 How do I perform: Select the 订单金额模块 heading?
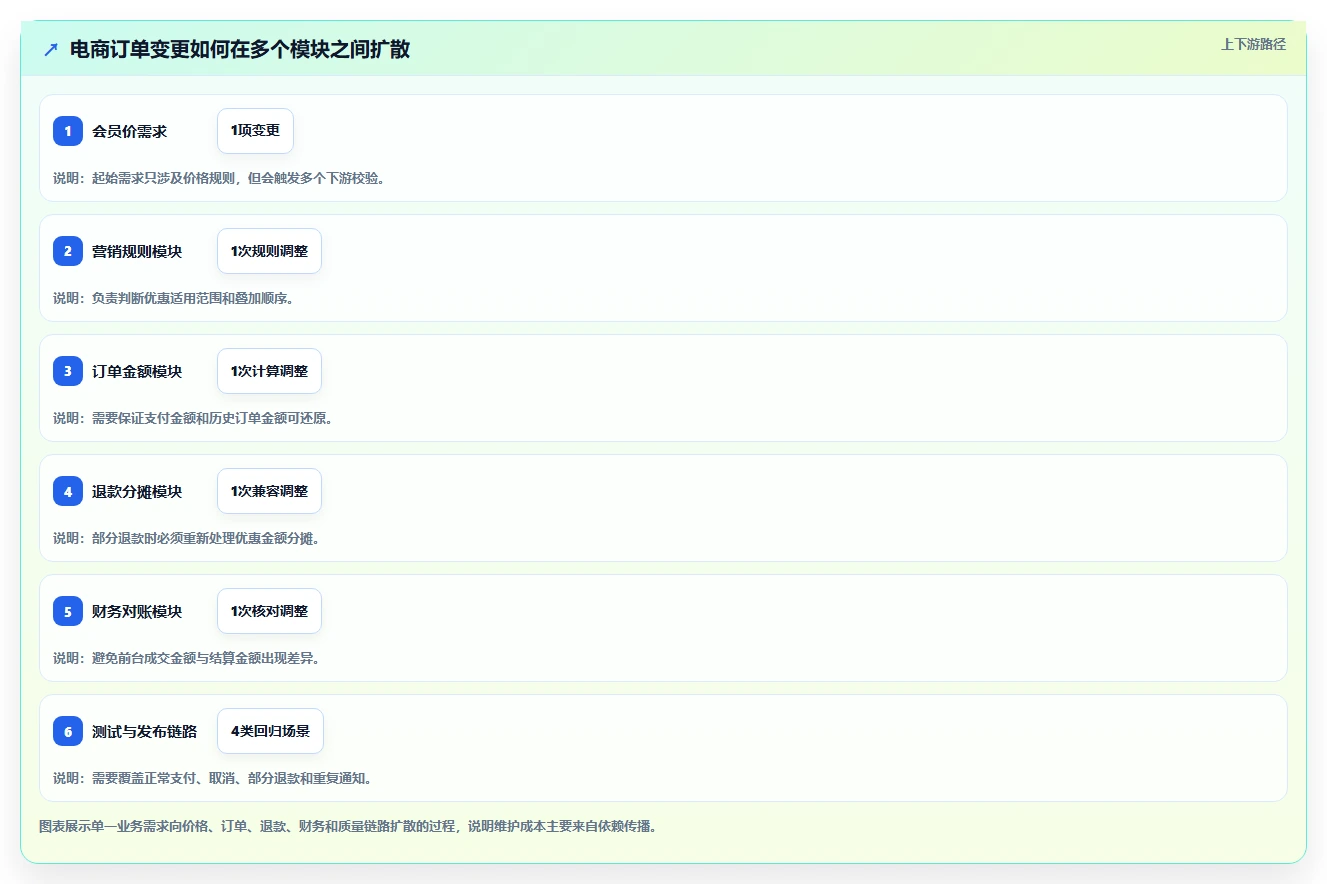[x=137, y=371]
